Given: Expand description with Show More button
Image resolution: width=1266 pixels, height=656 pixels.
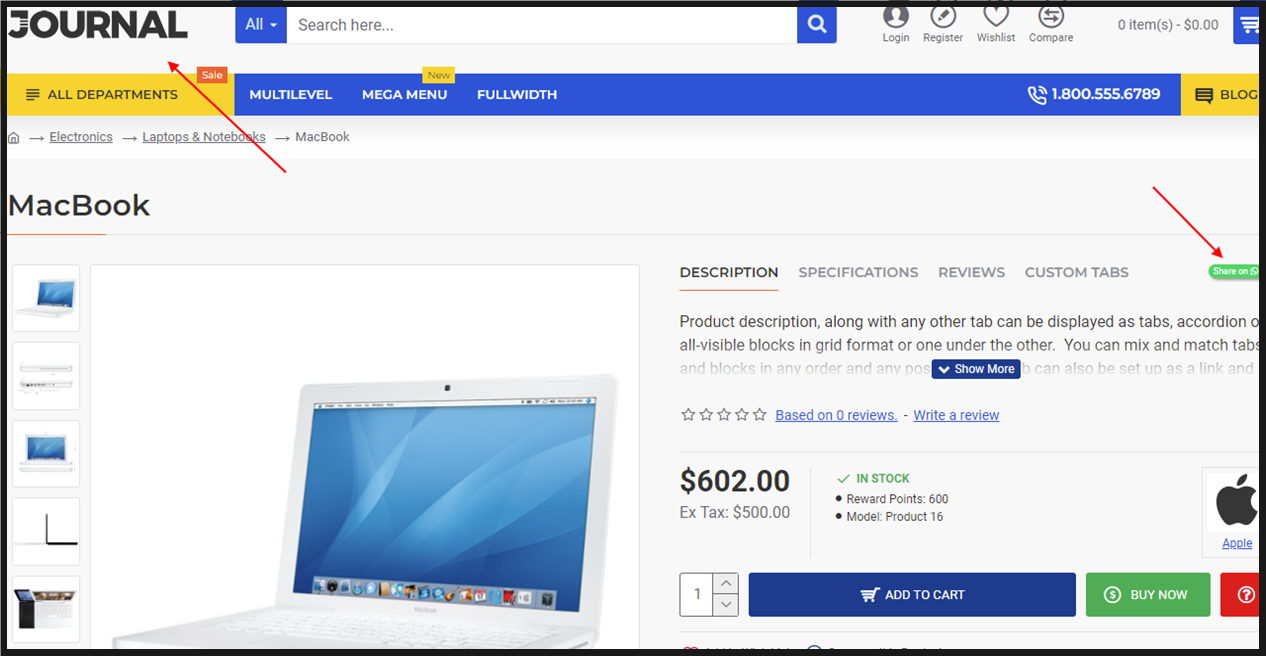Looking at the screenshot, I should [x=976, y=369].
